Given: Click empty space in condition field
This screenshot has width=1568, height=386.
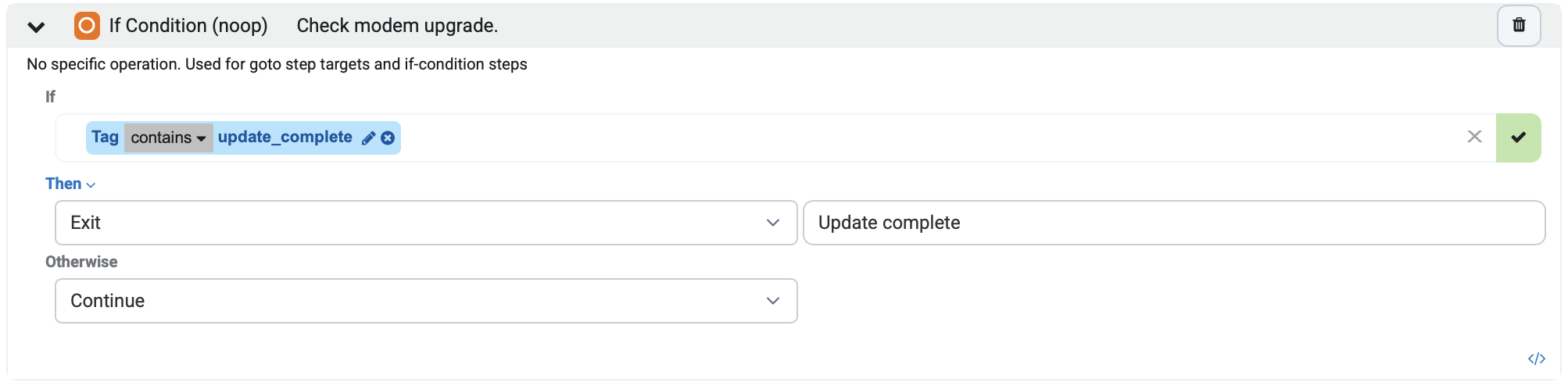Looking at the screenshot, I should [930, 138].
